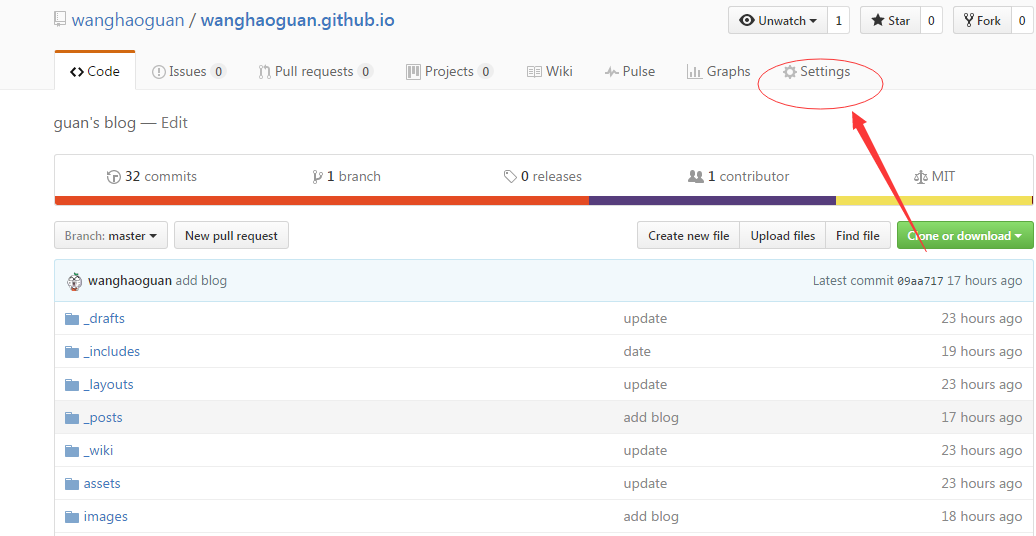The width and height of the screenshot is (1036, 536).
Task: Open the Unwatch dropdown
Action: (x=778, y=20)
